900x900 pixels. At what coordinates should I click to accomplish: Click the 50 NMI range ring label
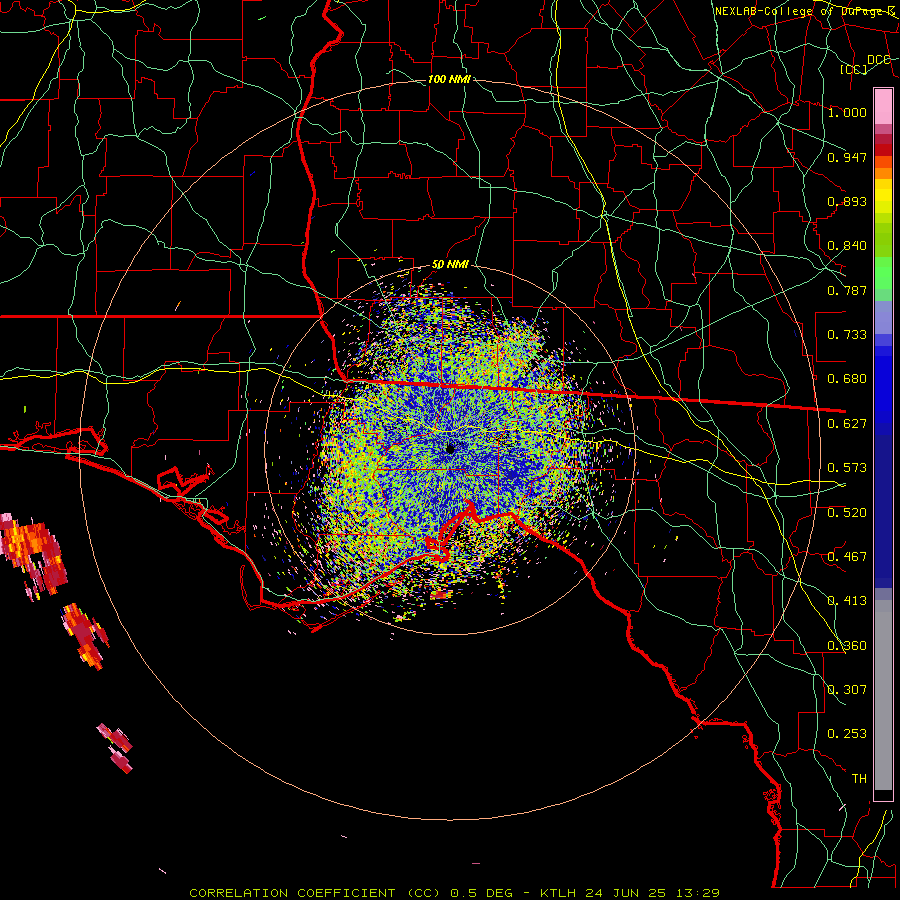[x=451, y=265]
